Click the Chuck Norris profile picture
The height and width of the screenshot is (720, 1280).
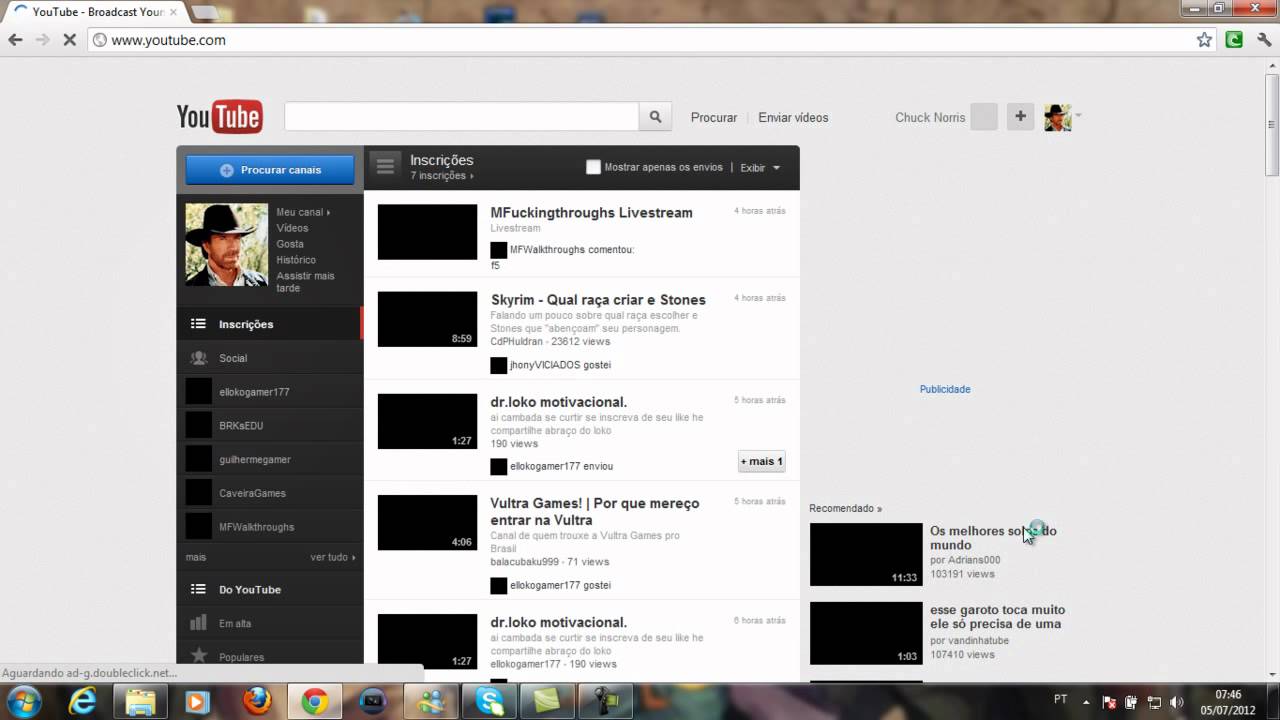click(x=227, y=245)
